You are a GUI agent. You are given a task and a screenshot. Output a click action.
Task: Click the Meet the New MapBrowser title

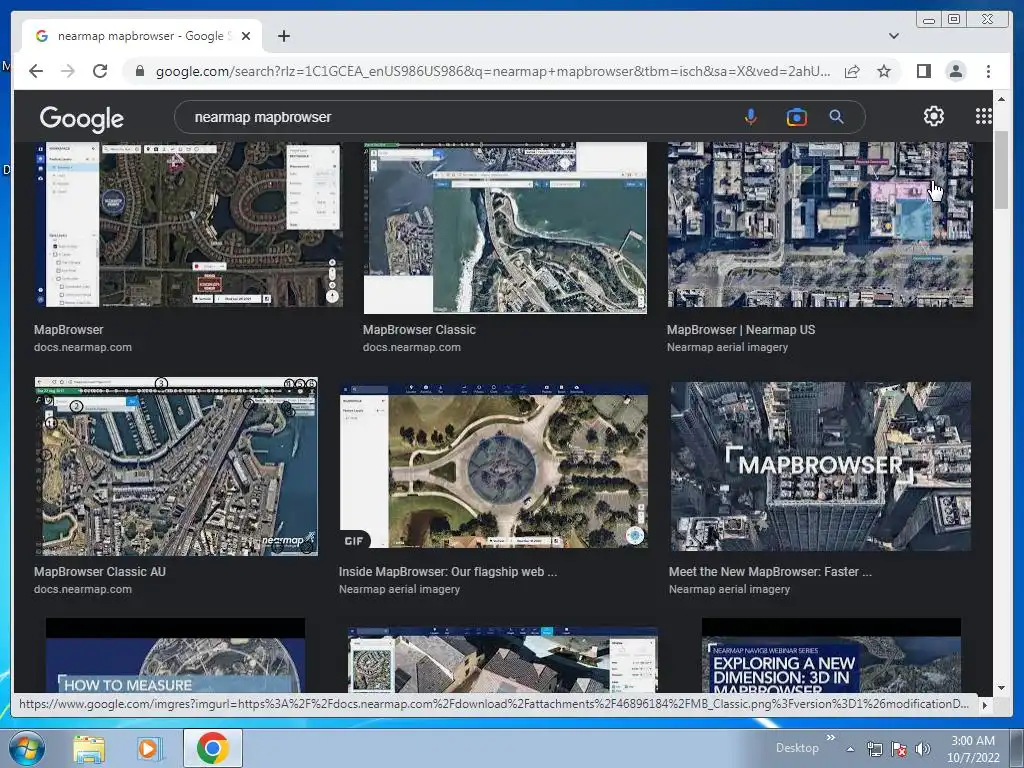tap(770, 571)
